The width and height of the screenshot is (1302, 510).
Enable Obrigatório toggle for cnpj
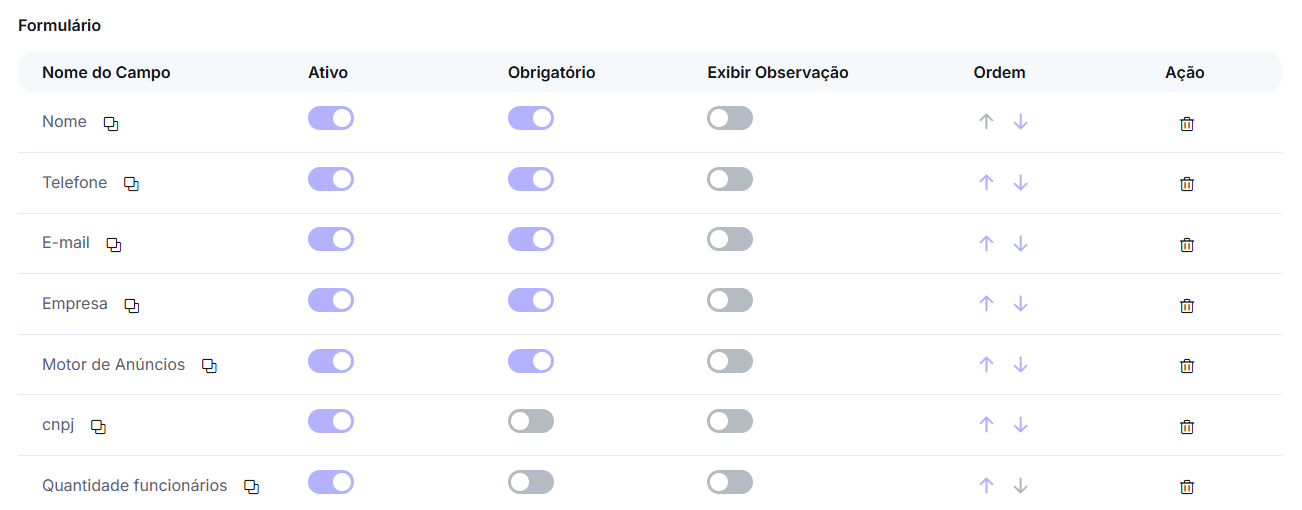coord(531,421)
